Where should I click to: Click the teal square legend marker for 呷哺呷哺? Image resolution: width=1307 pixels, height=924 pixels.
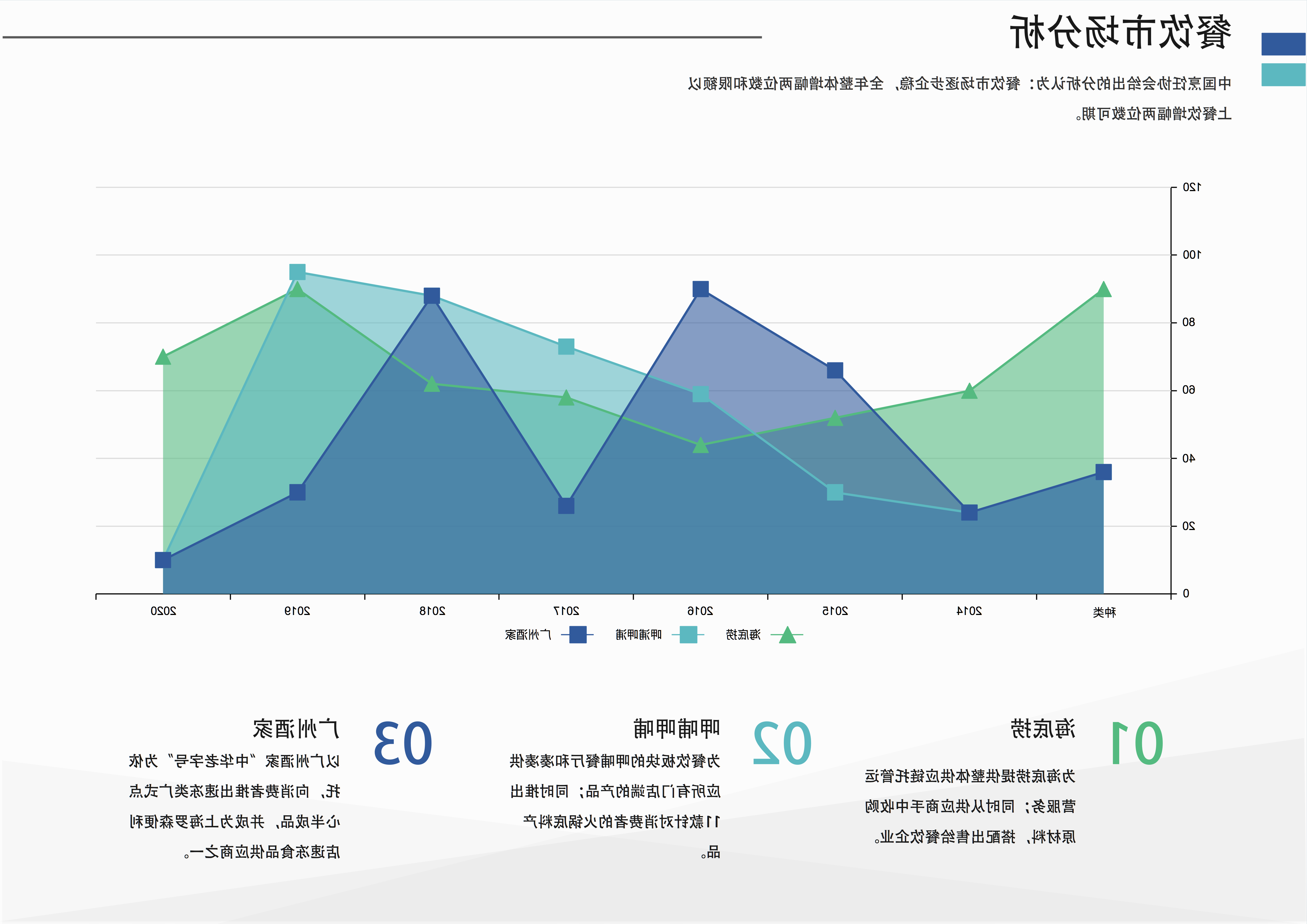[x=689, y=634]
